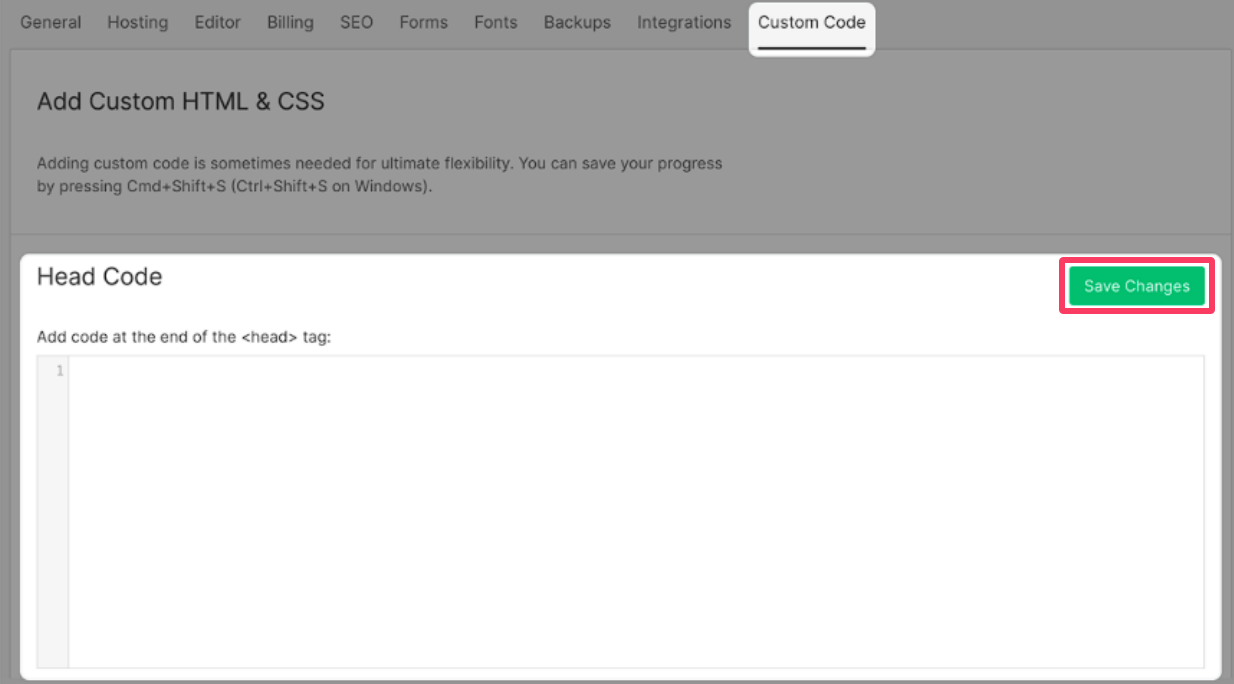Click the Add Custom HTML & CSS heading
1234x684 pixels.
pos(181,101)
